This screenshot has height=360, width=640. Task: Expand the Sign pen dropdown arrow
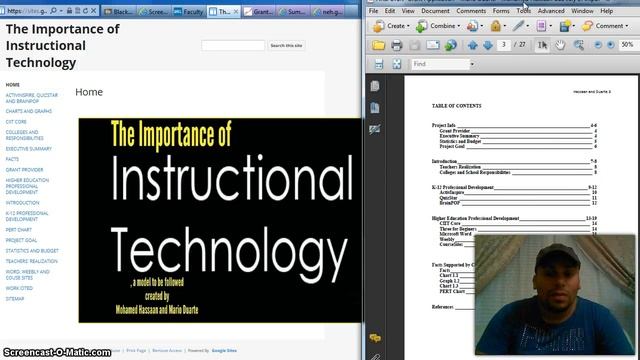[528, 26]
